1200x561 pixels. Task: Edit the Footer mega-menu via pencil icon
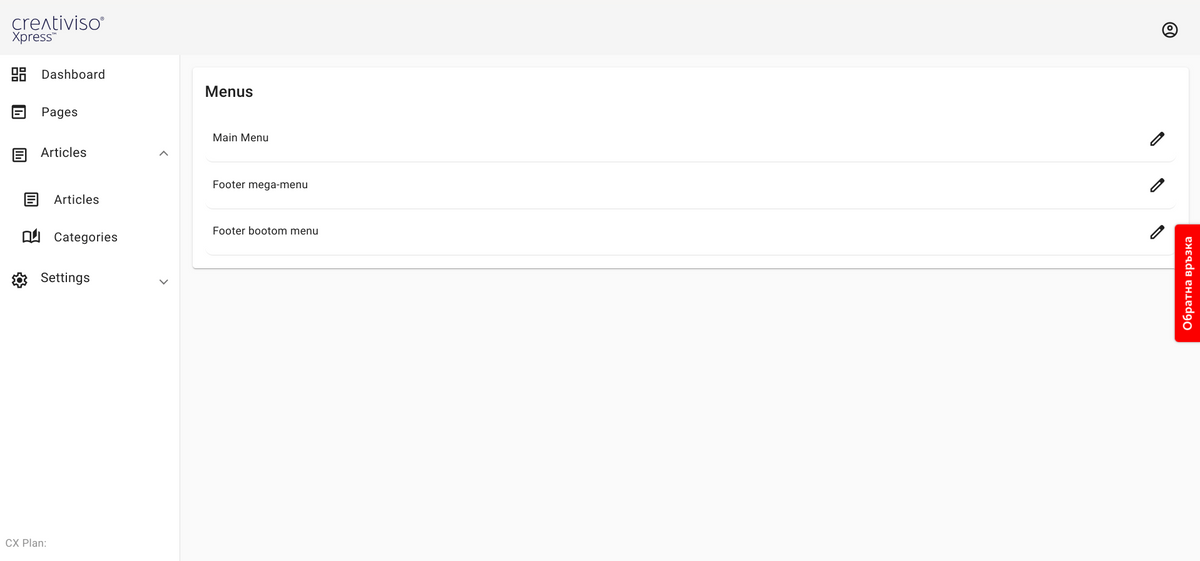[1157, 185]
